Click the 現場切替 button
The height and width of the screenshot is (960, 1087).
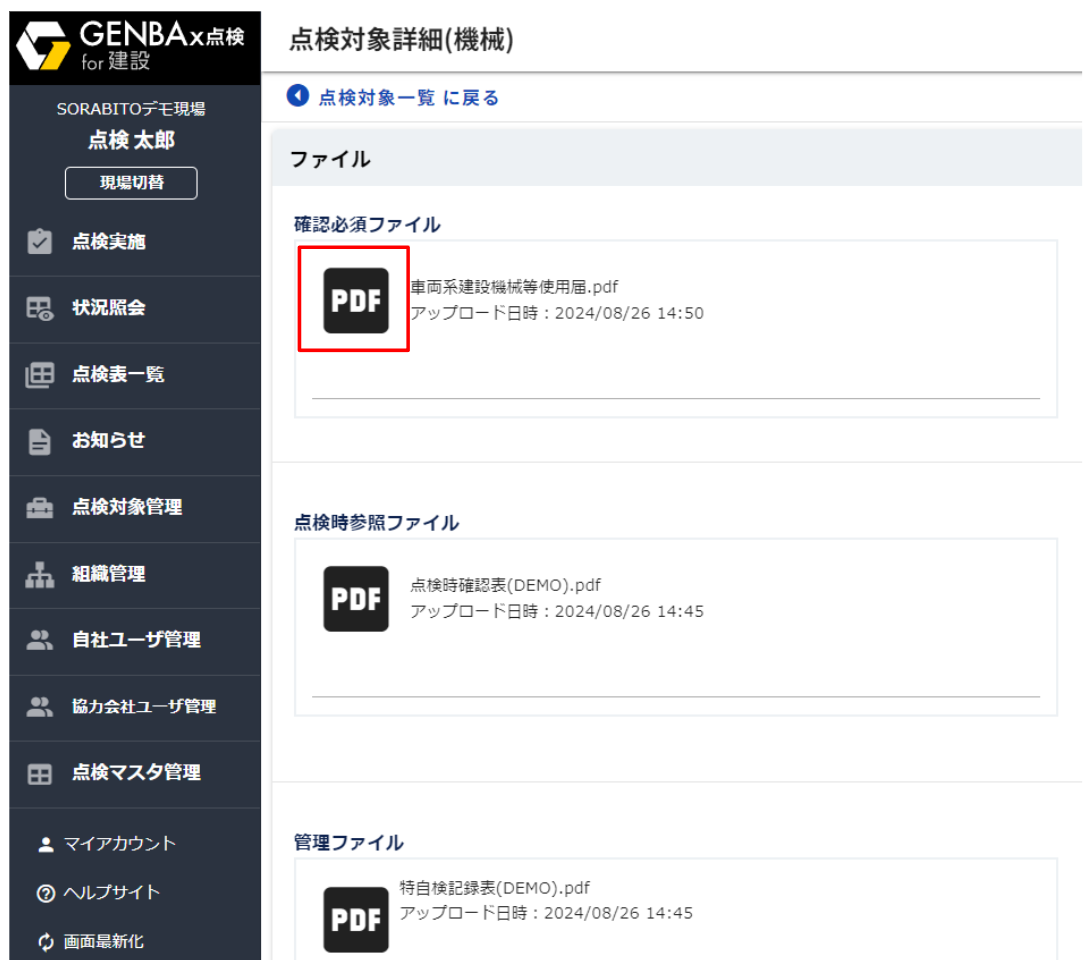(x=131, y=183)
